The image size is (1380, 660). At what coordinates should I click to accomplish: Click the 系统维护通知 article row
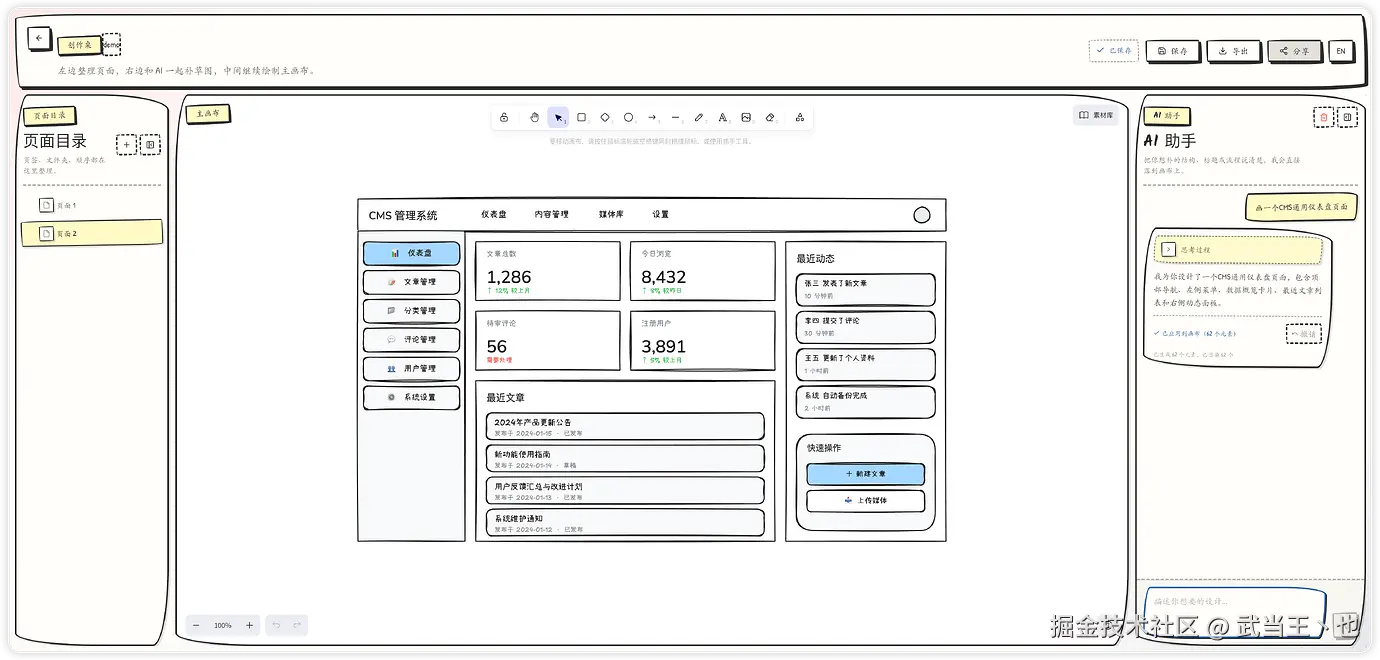(625, 523)
